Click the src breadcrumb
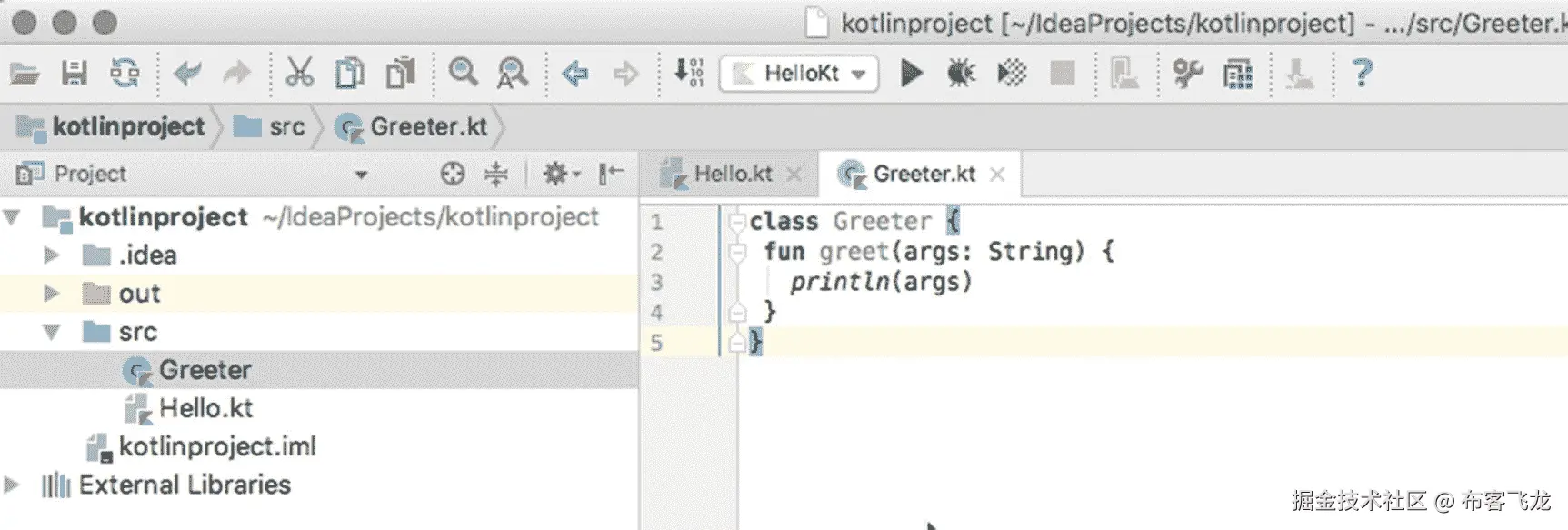 click(x=269, y=127)
